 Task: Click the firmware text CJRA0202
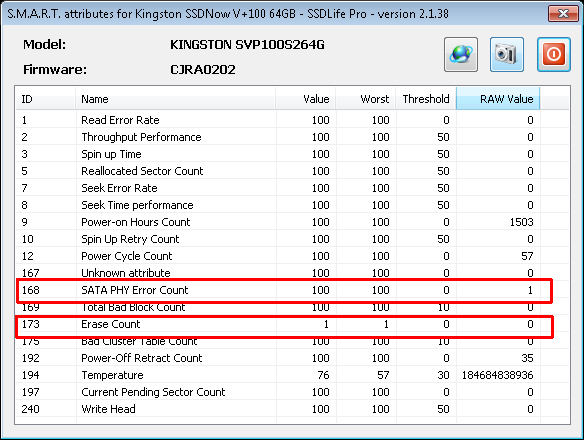tap(203, 70)
